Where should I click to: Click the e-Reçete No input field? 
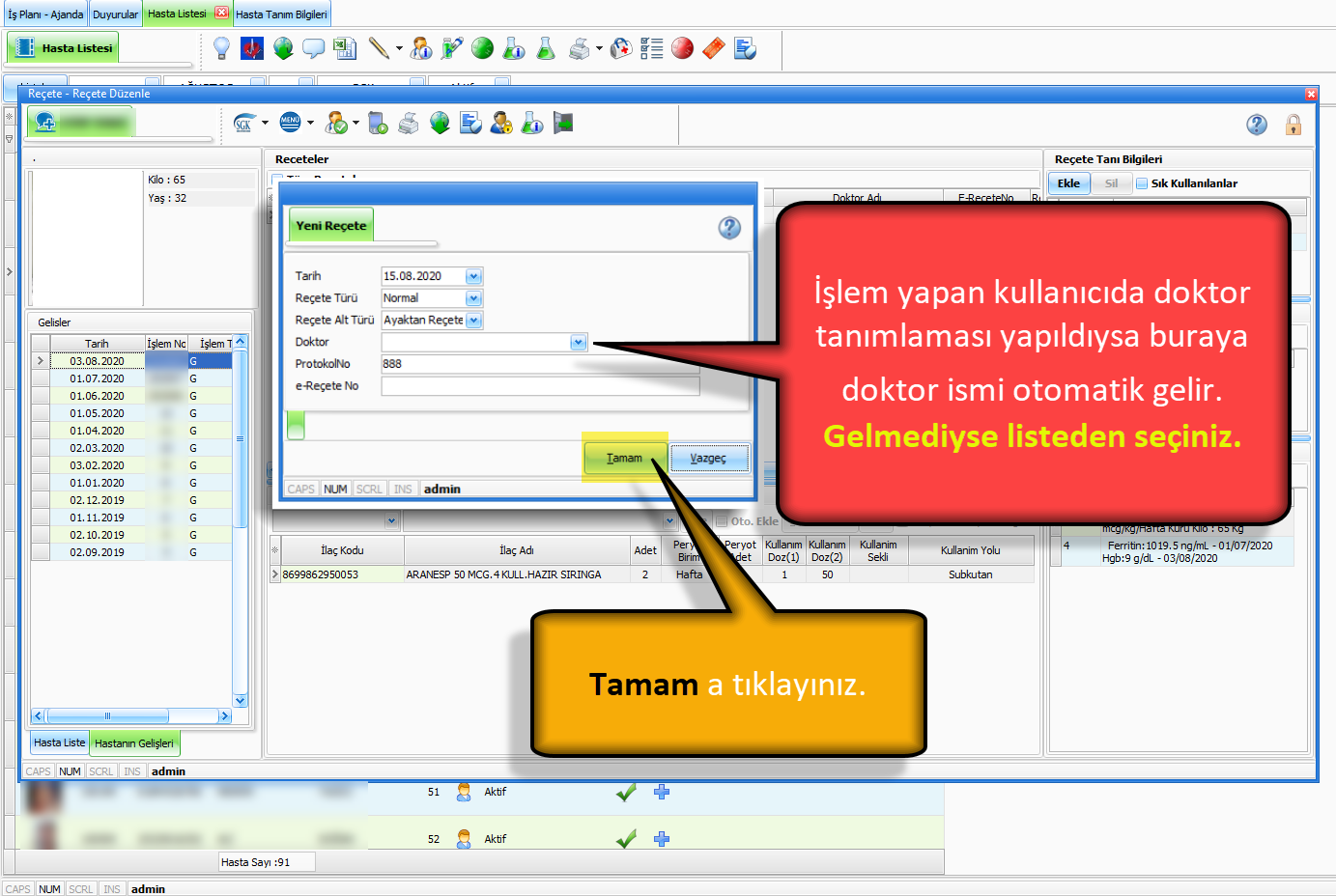pos(540,386)
